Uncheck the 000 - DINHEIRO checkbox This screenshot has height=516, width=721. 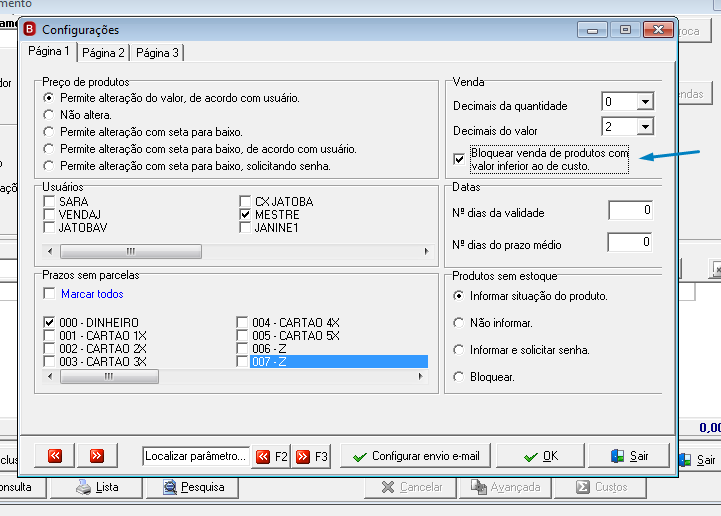click(49, 322)
